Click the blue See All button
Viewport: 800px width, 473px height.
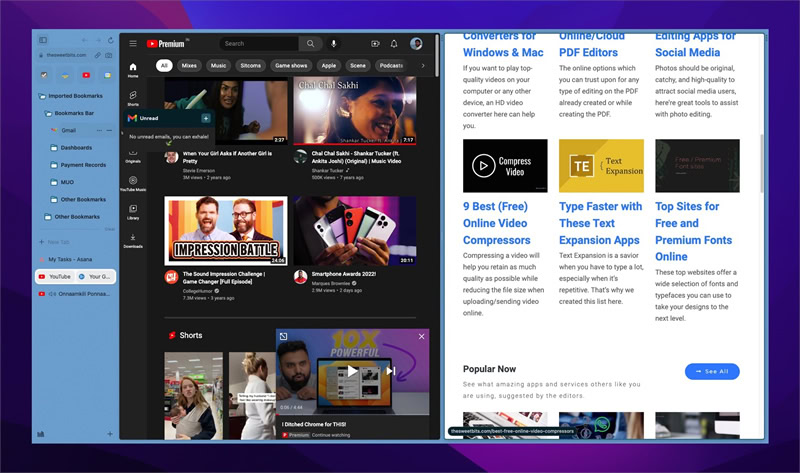[712, 371]
